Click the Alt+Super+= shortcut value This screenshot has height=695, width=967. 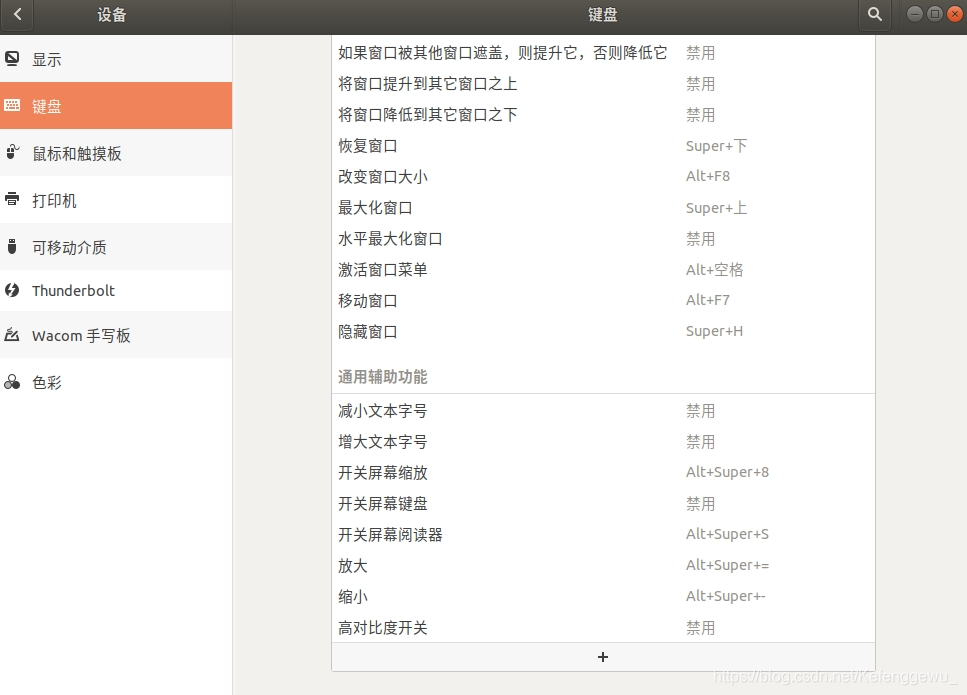click(727, 565)
